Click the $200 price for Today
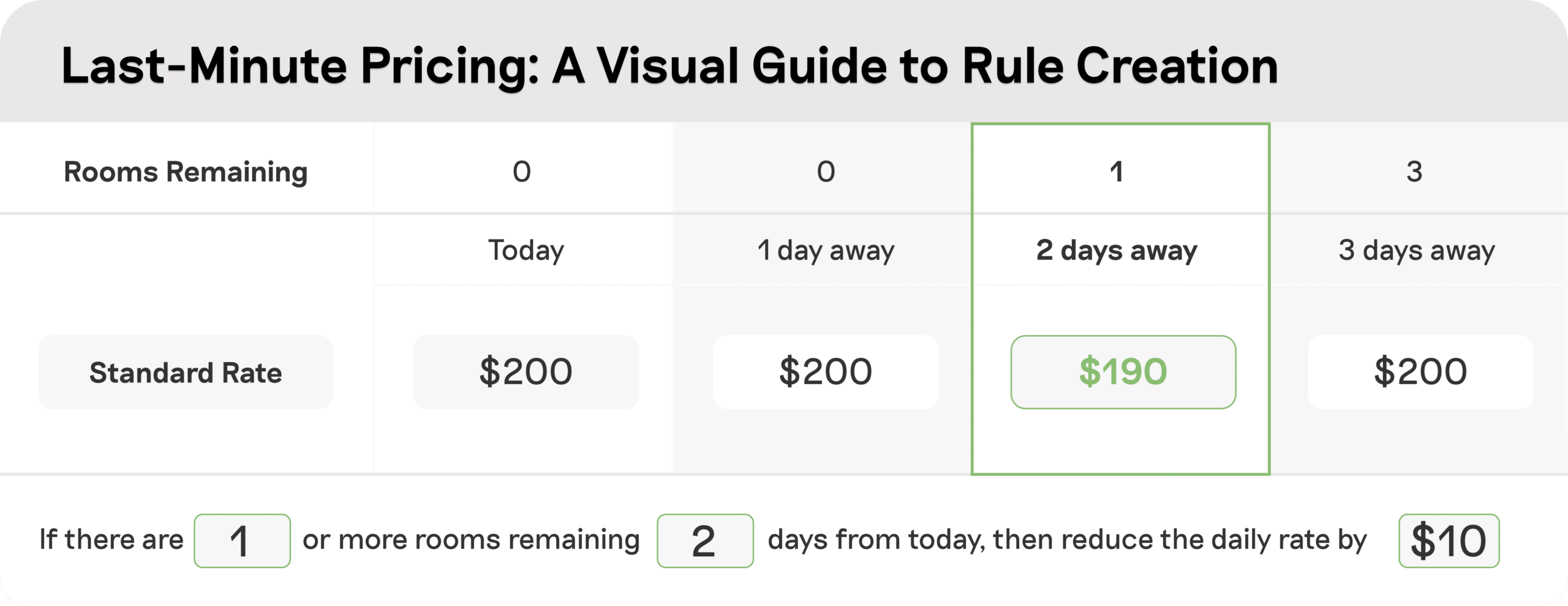 tap(526, 372)
